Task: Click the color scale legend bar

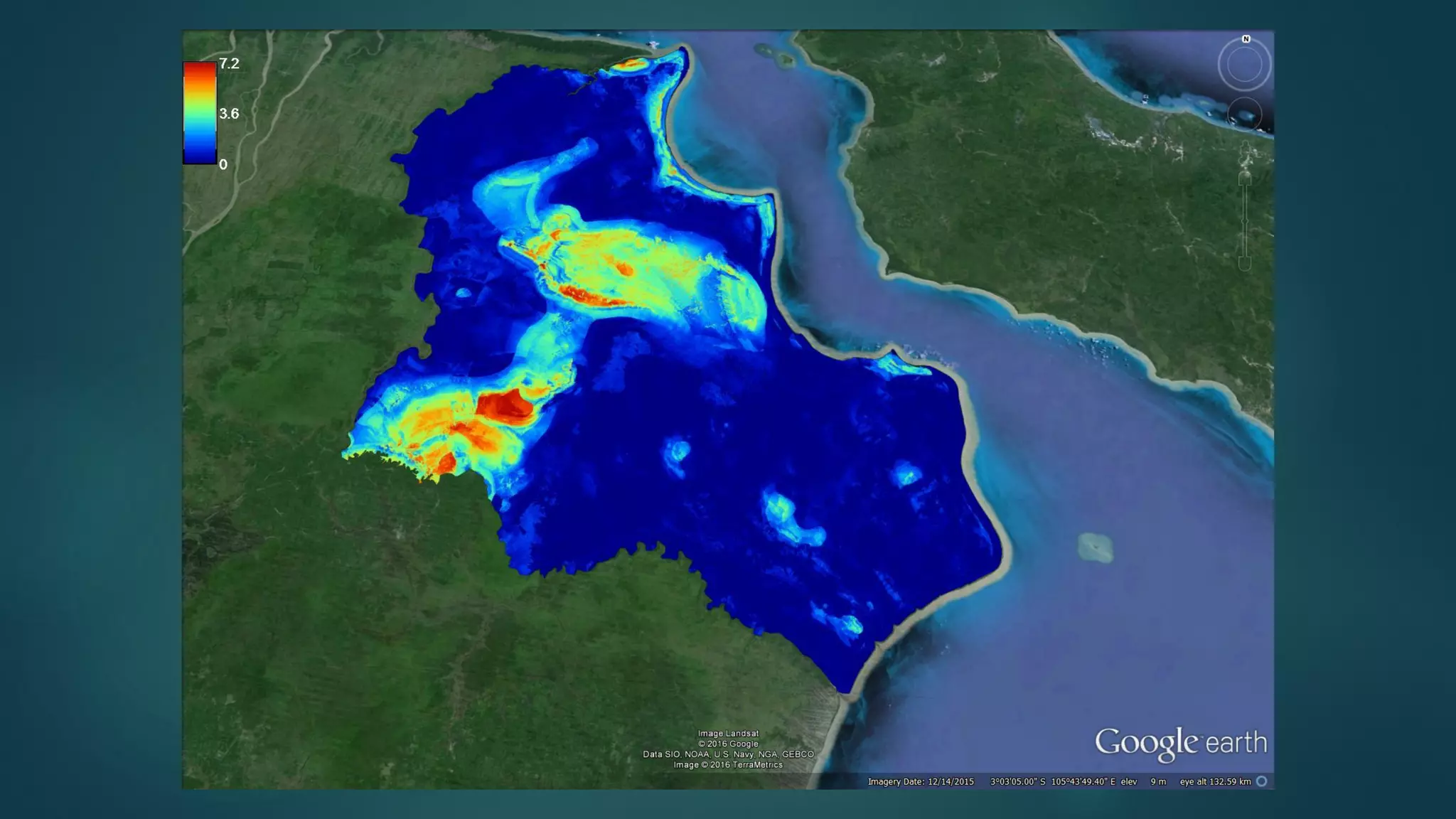Action: 200,113
